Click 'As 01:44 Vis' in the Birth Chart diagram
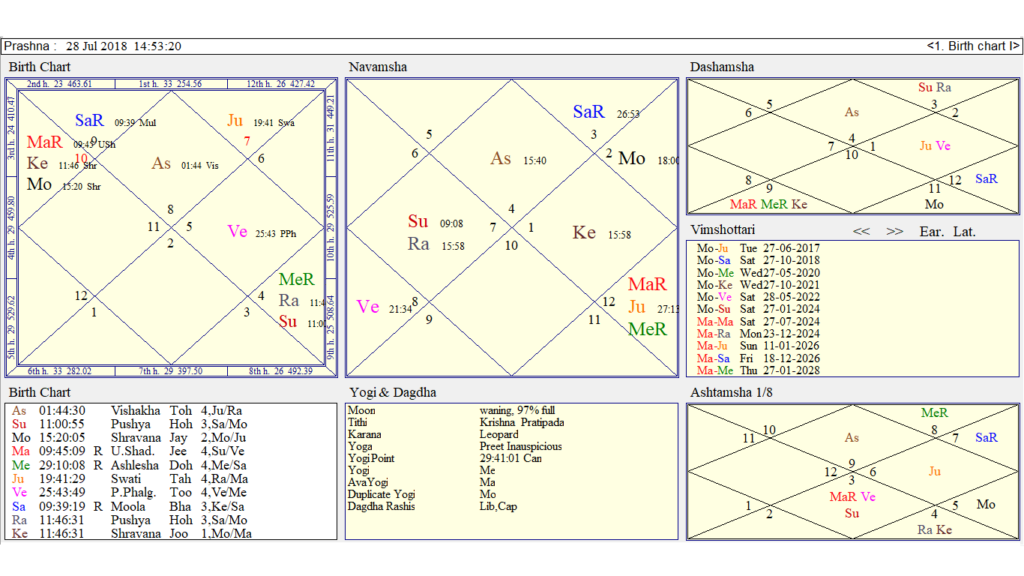This screenshot has width=1024, height=576. click(x=185, y=164)
